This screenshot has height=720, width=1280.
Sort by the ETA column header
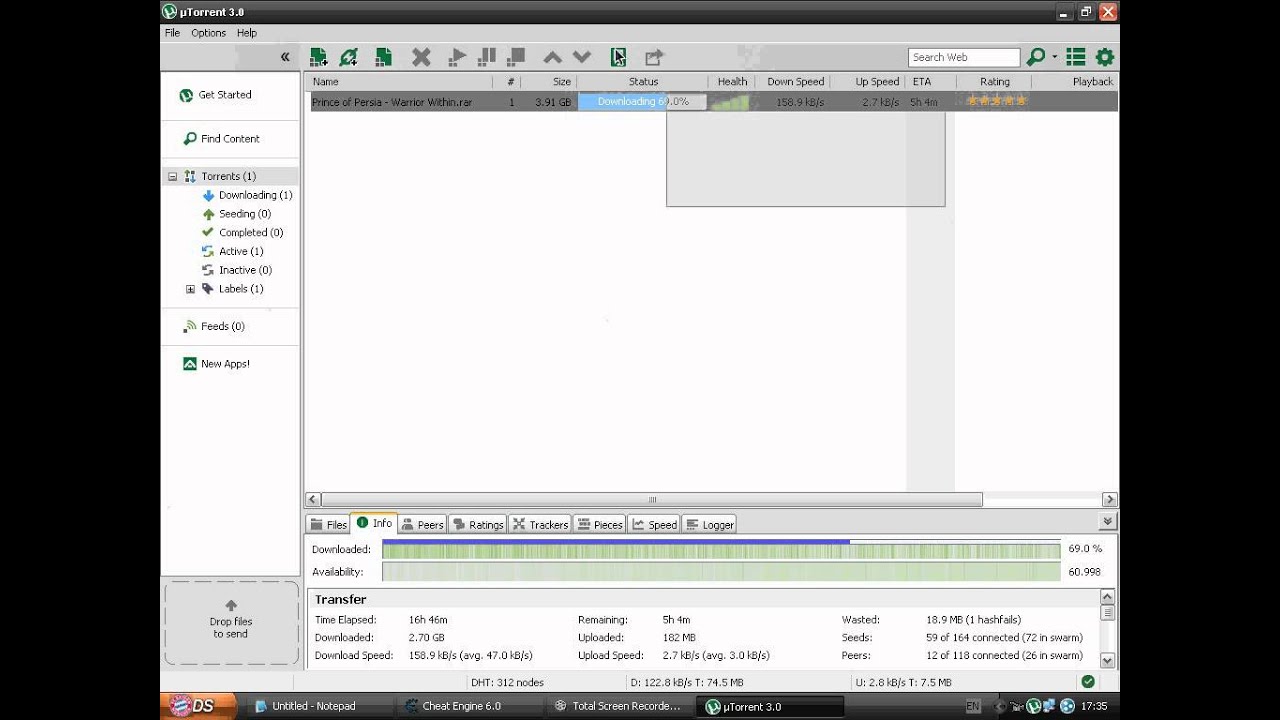(930, 81)
